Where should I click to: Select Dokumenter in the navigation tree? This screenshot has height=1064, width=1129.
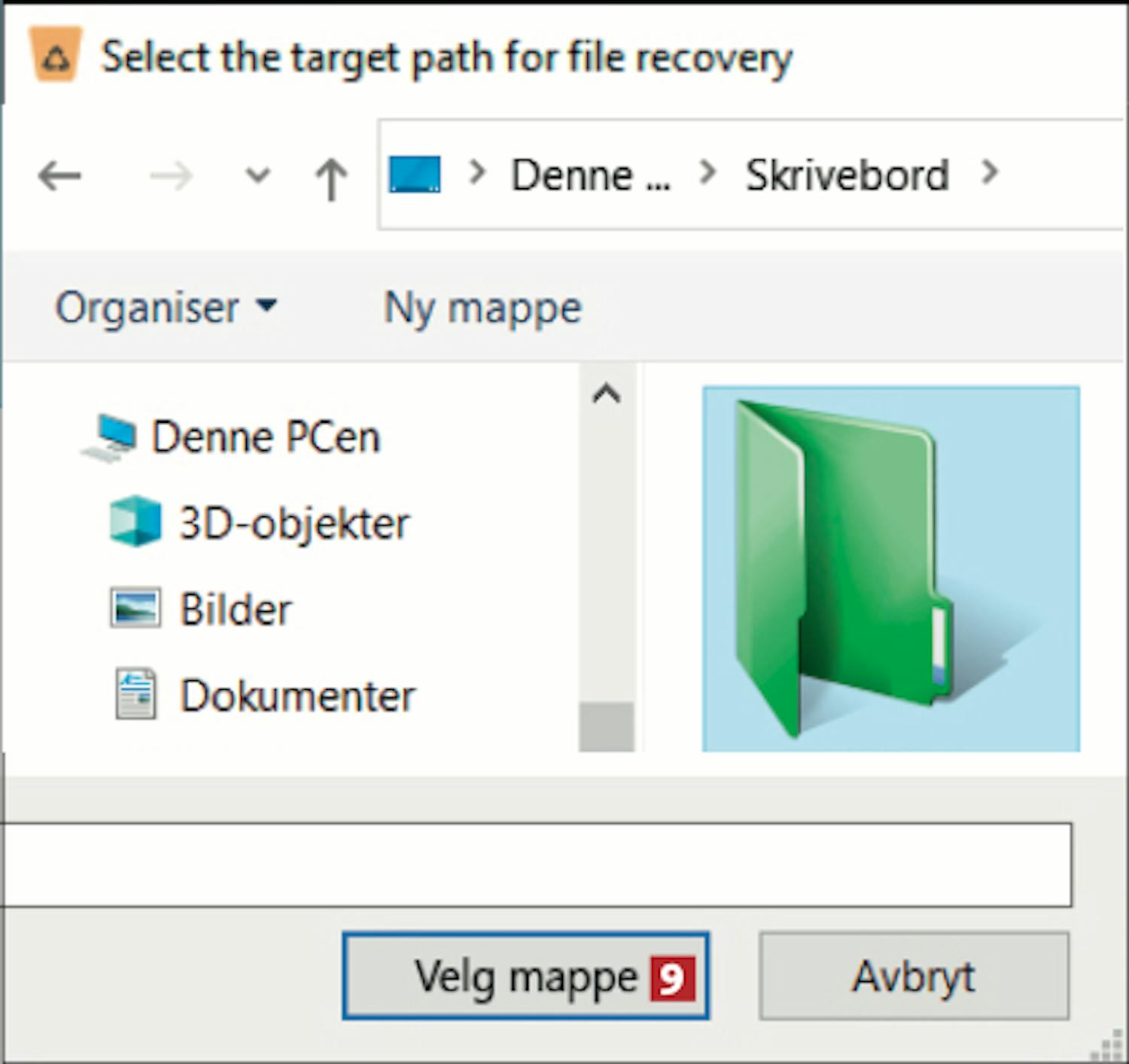click(x=297, y=695)
